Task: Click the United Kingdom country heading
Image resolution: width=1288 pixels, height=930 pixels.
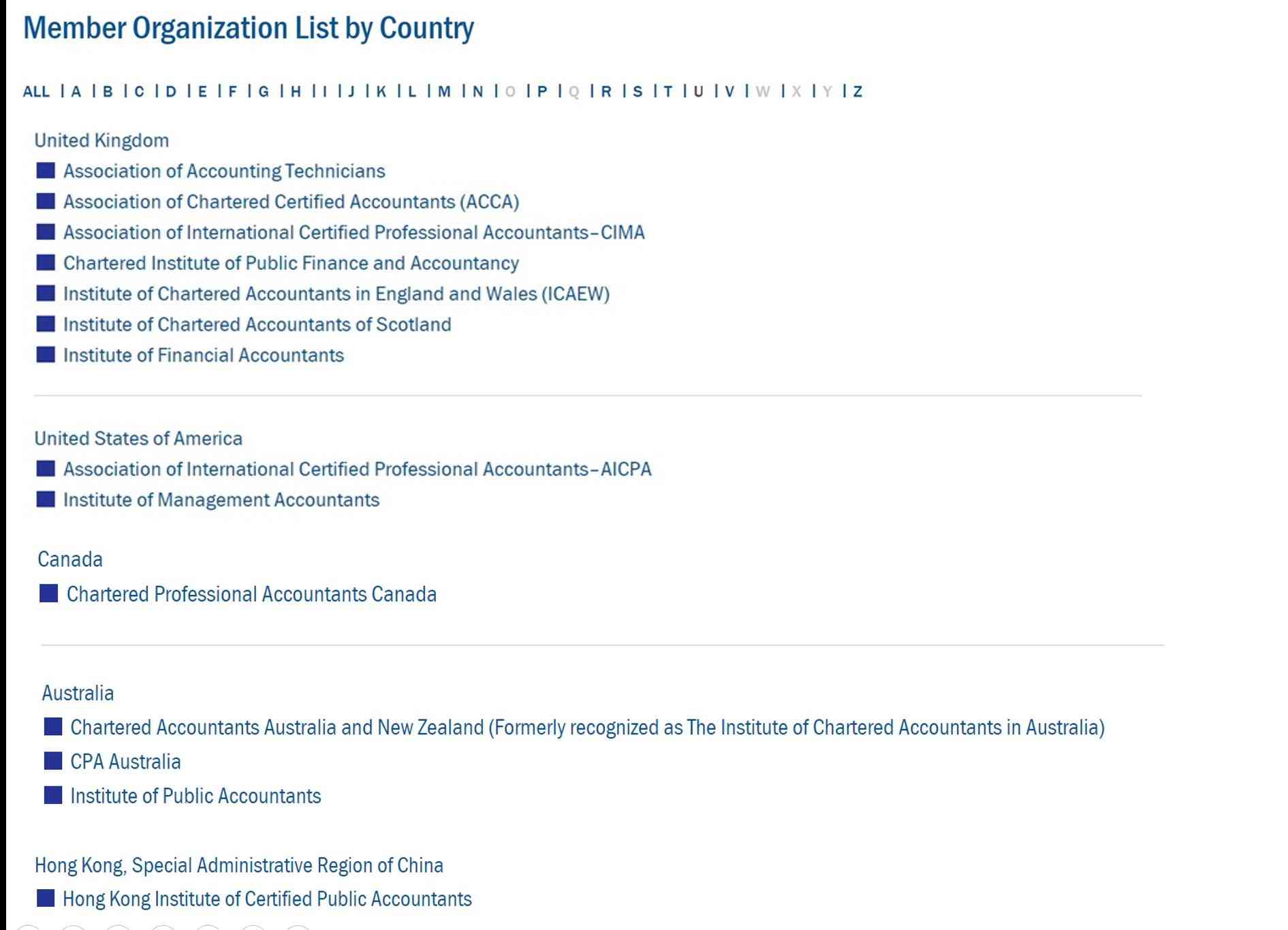Action: [x=101, y=140]
